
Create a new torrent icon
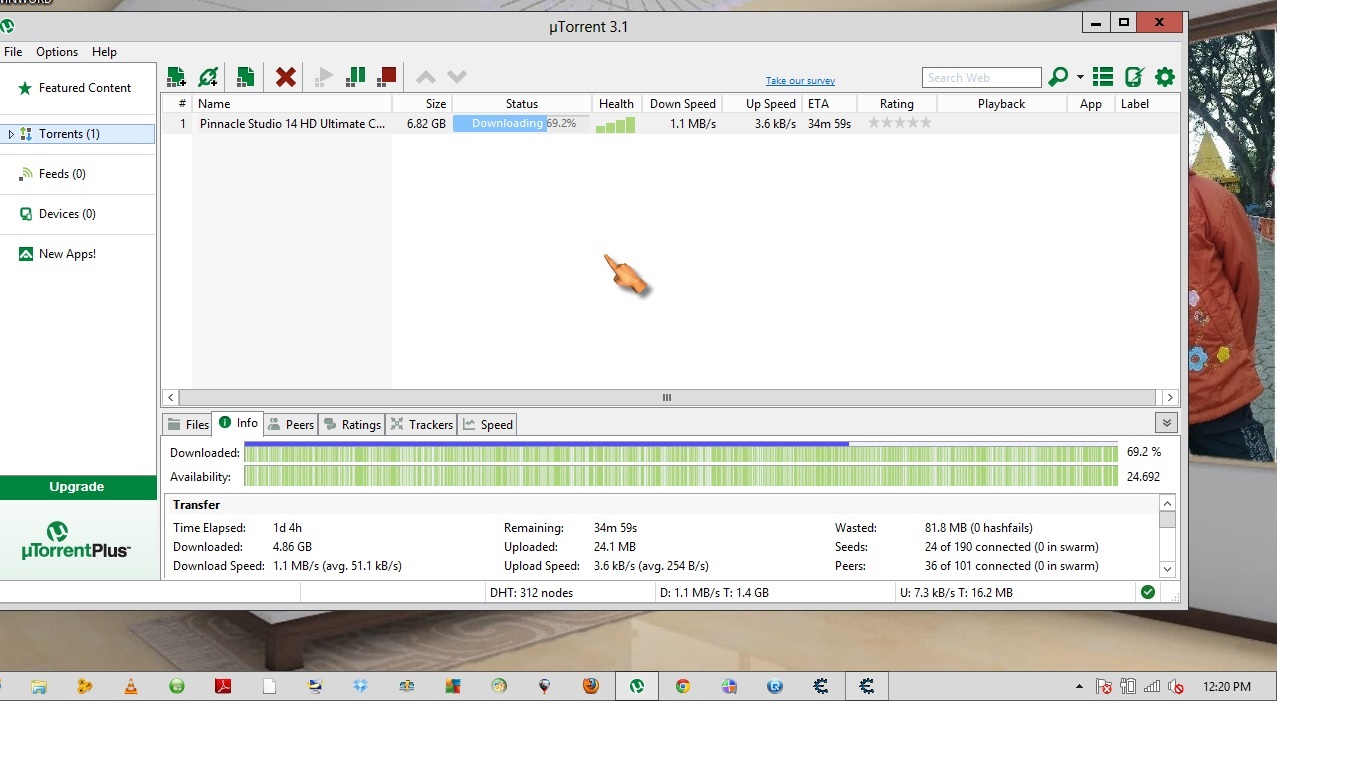245,76
